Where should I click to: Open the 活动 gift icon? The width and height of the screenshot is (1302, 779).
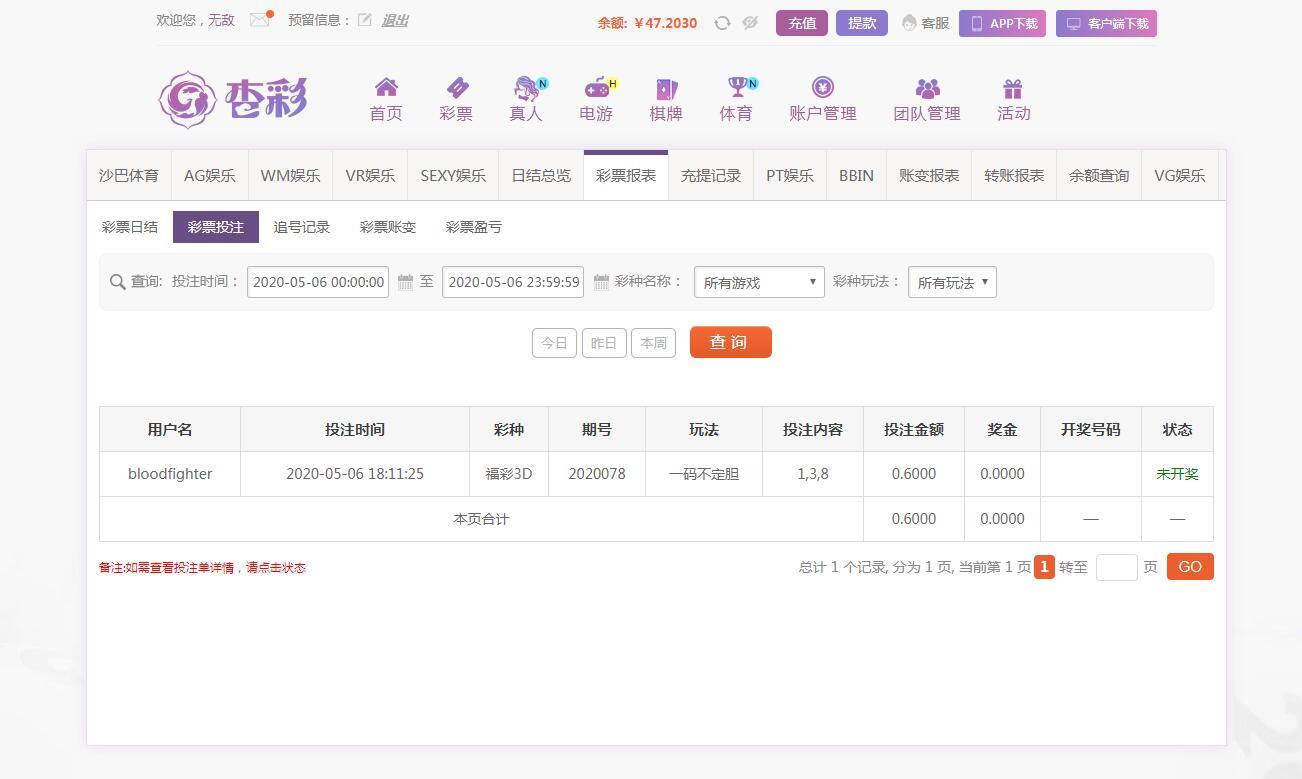point(1013,88)
